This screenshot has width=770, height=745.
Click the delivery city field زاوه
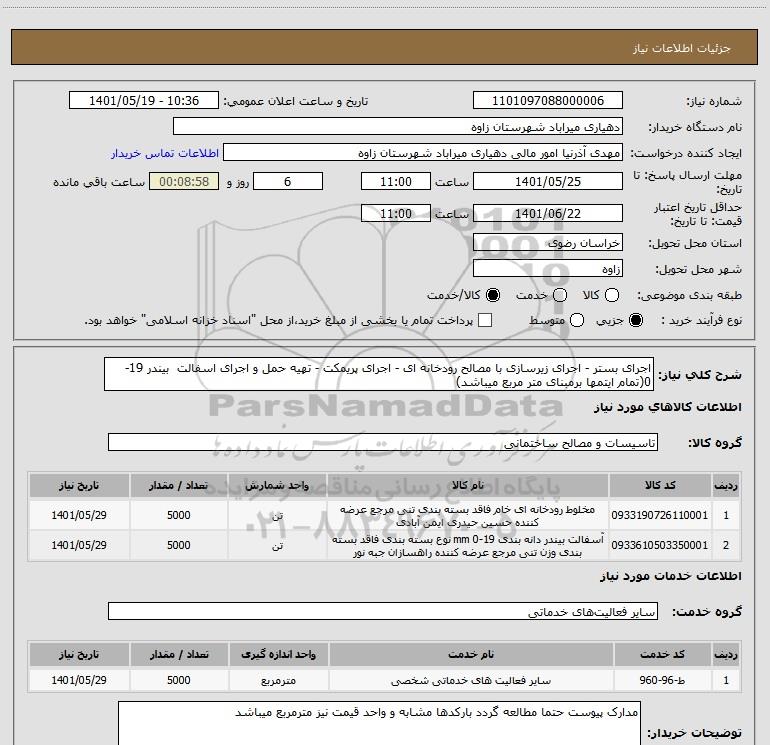point(548,269)
